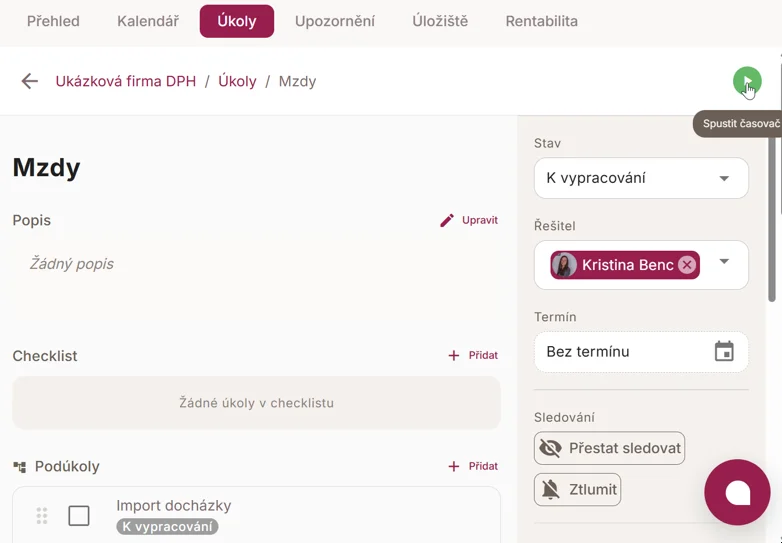
Task: Go back using the left arrow icon
Action: 30,81
